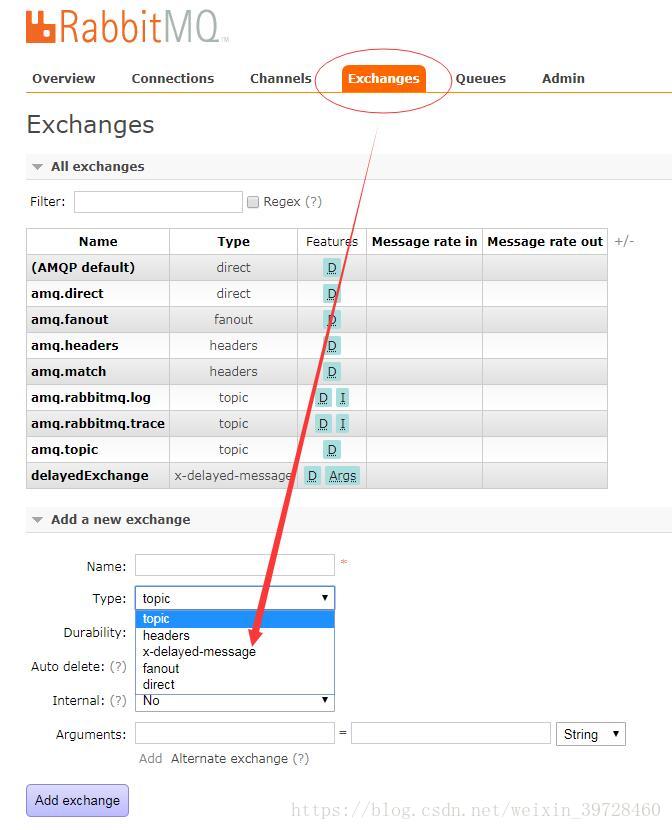
Task: Open the String argument type dropdown
Action: pos(591,734)
